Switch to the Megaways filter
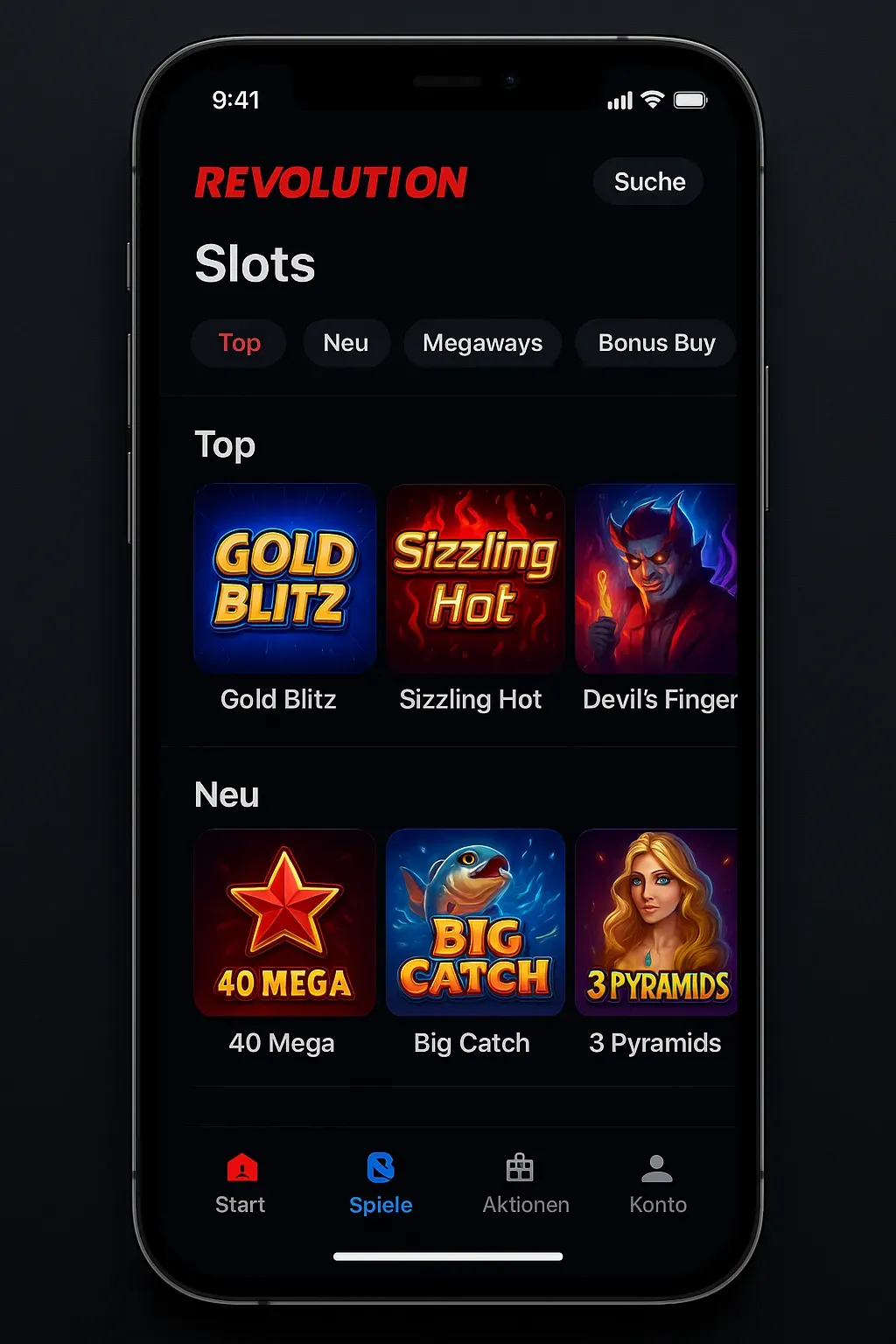This screenshot has height=1344, width=896. (482, 343)
